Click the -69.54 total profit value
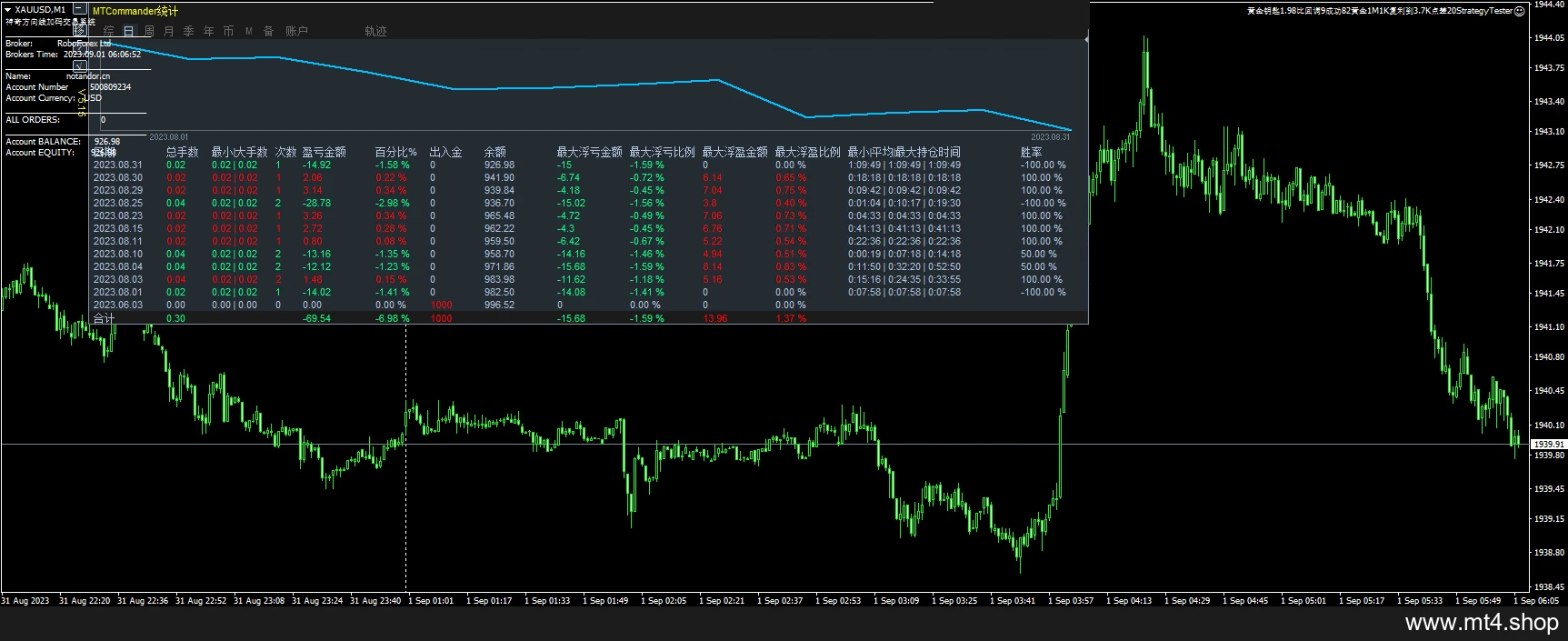Screen dimensions: 1568x641 [x=316, y=318]
